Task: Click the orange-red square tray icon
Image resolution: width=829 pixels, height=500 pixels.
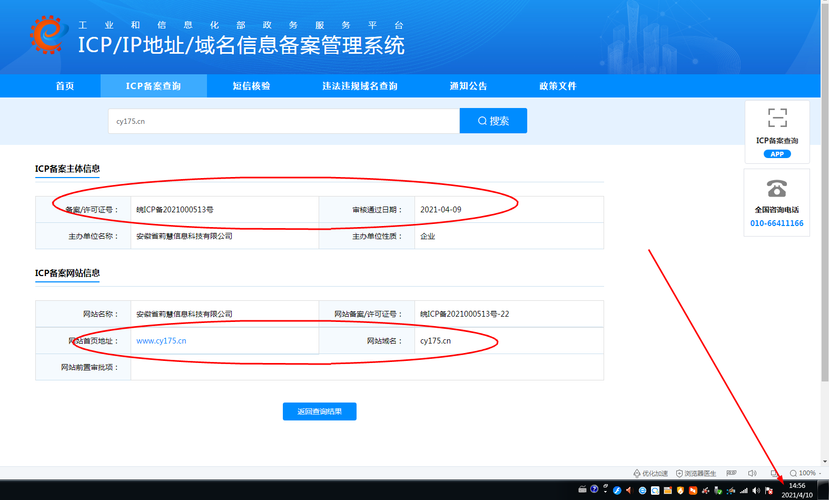Action: [693, 490]
